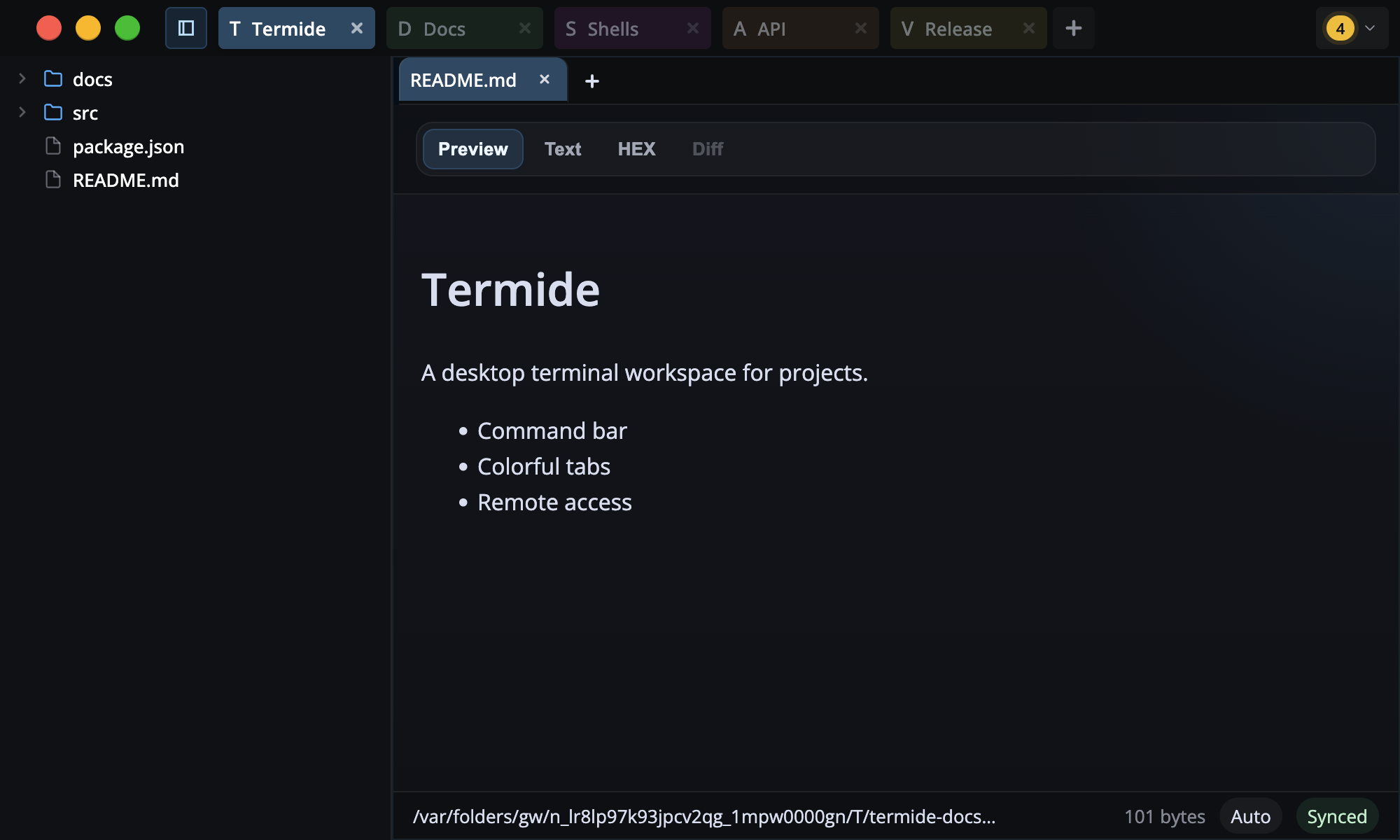
Task: Close the Release workspace tab
Action: pos(1029,28)
